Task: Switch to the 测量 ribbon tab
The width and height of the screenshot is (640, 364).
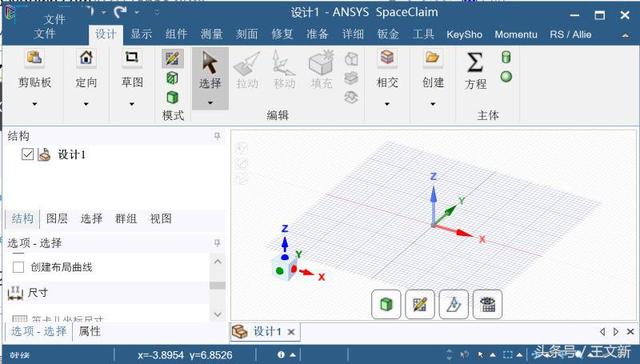Action: (x=211, y=34)
